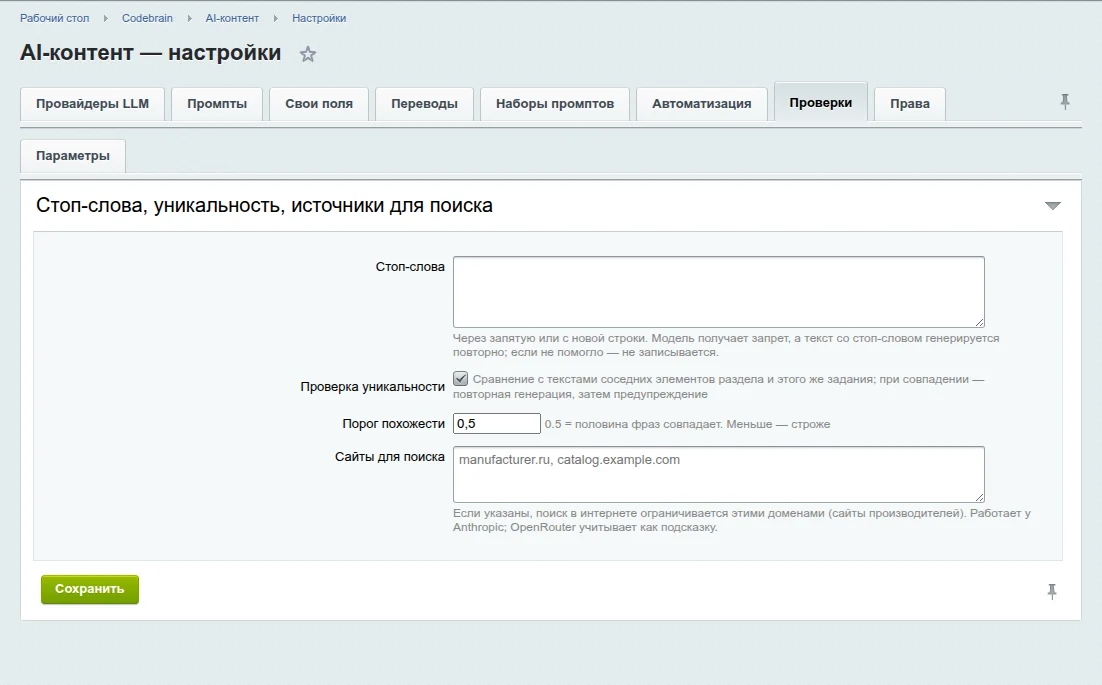This screenshot has width=1102, height=685.
Task: Add page to favorites with star icon
Action: 308,54
